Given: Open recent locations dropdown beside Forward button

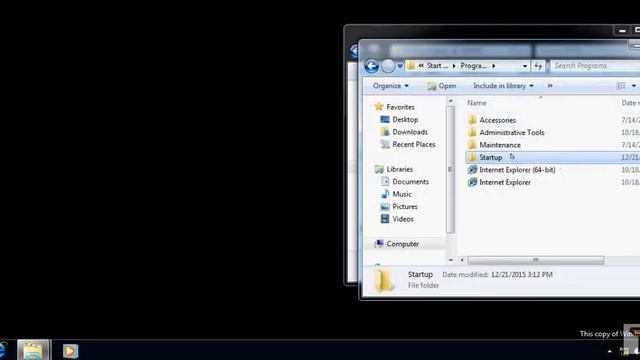Looking at the screenshot, I should click(400, 66).
